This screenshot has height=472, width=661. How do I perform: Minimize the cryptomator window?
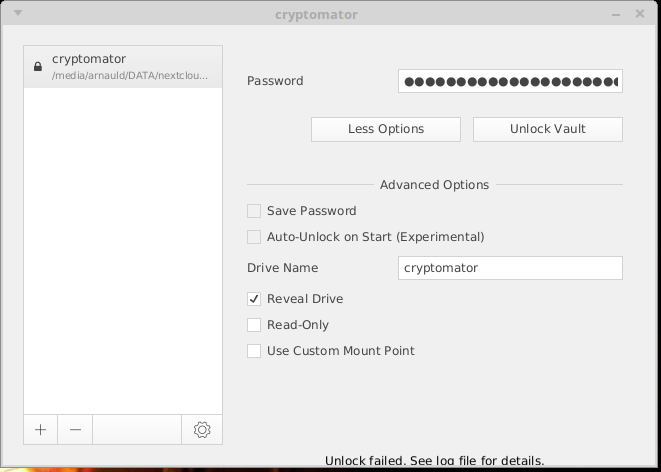pyautogui.click(x=616, y=15)
